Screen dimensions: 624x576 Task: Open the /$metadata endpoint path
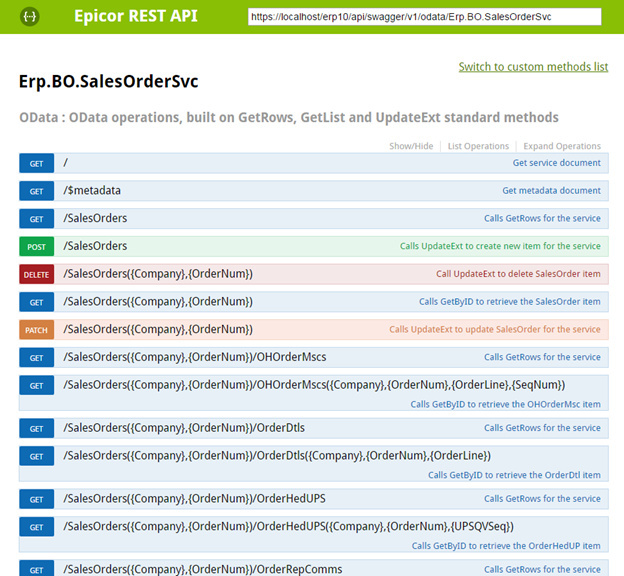tap(92, 191)
